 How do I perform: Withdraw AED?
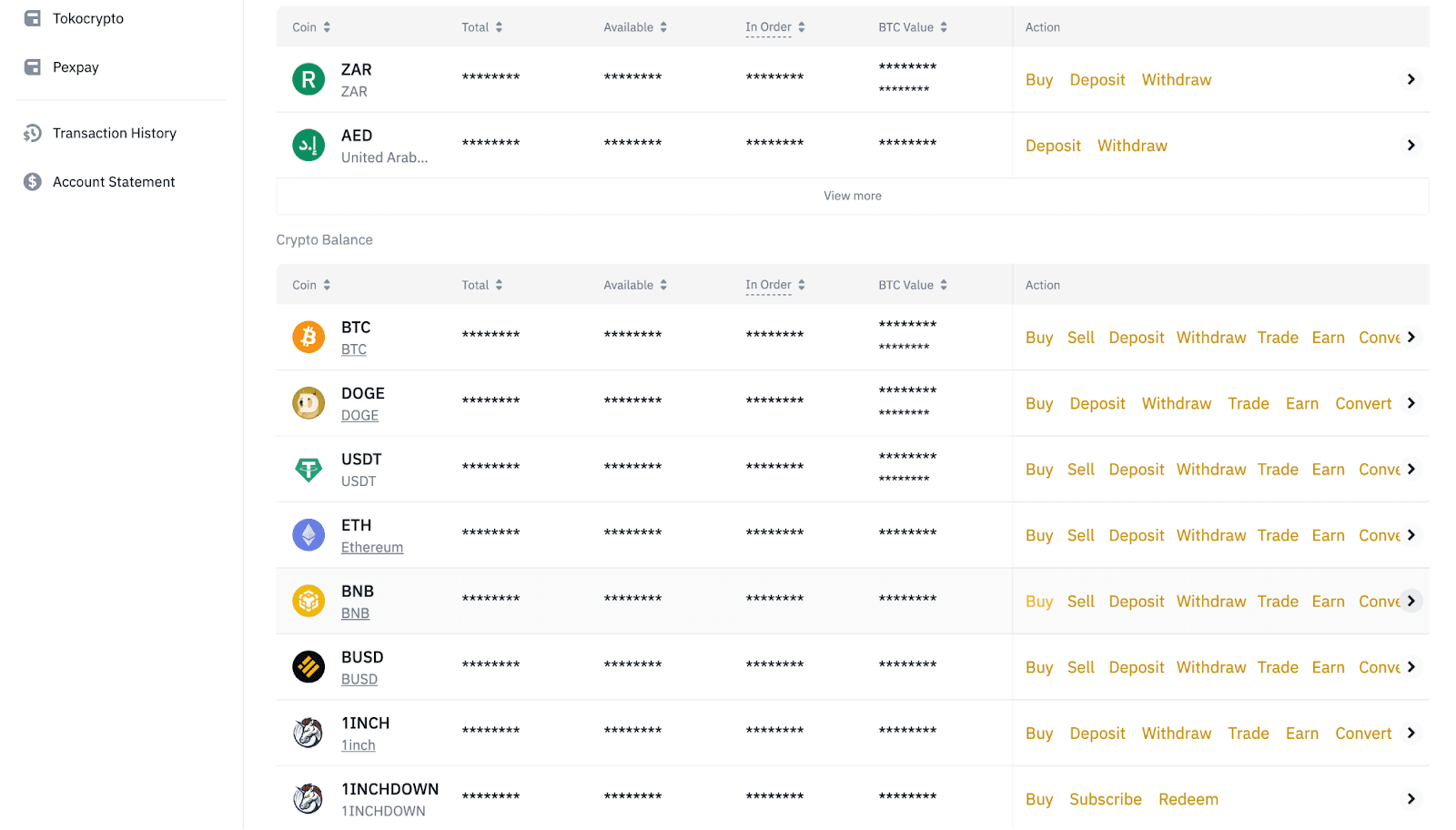pos(1132,146)
